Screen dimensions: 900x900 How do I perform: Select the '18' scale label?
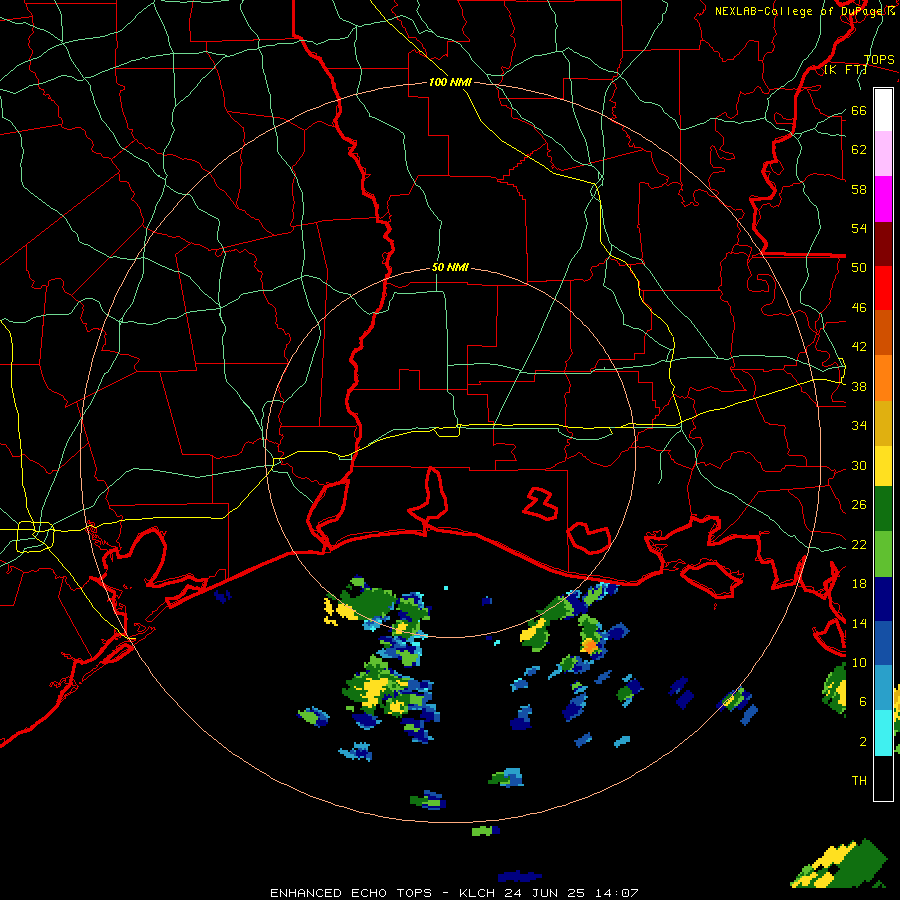tap(859, 584)
